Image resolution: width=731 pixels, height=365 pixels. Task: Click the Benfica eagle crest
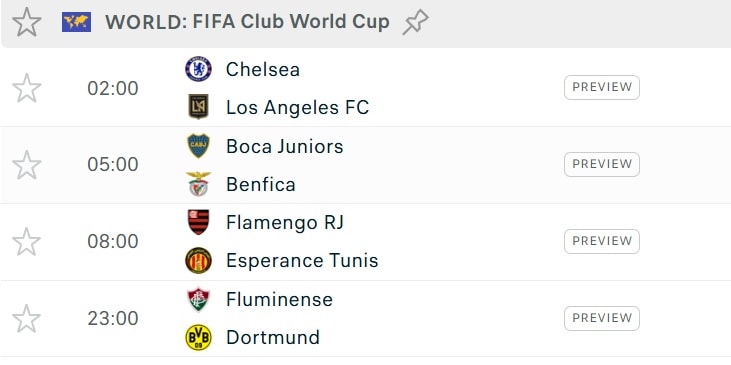pos(198,184)
